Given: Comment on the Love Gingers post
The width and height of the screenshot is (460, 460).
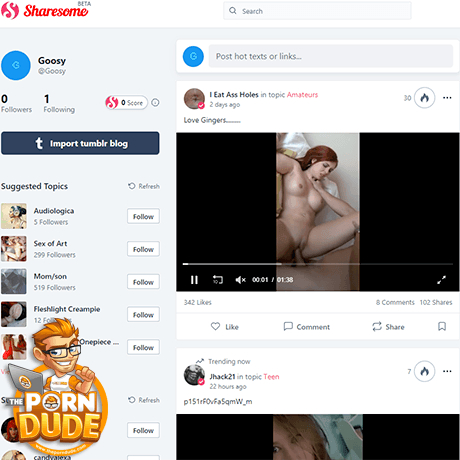Looking at the screenshot, I should (306, 327).
